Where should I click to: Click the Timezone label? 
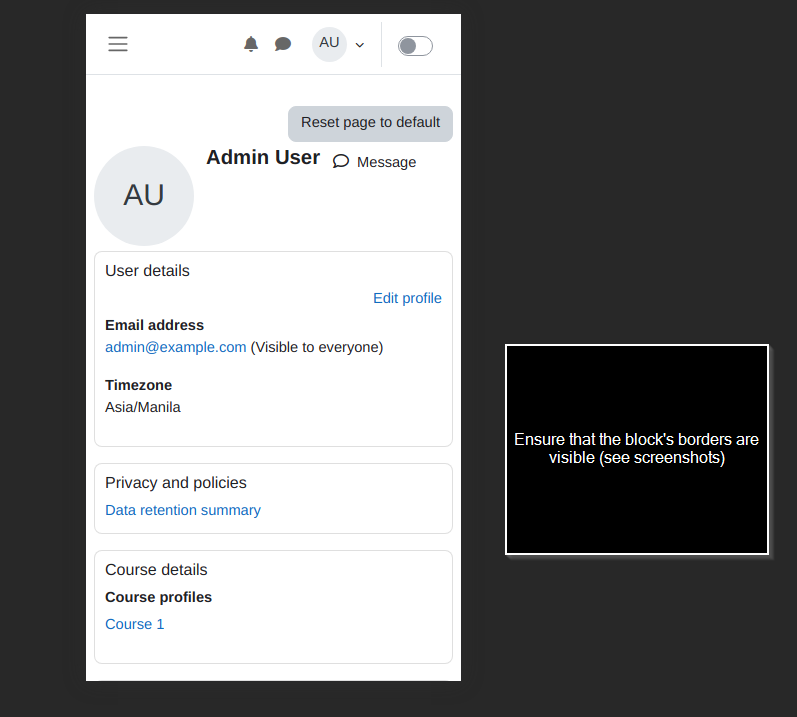(x=139, y=385)
